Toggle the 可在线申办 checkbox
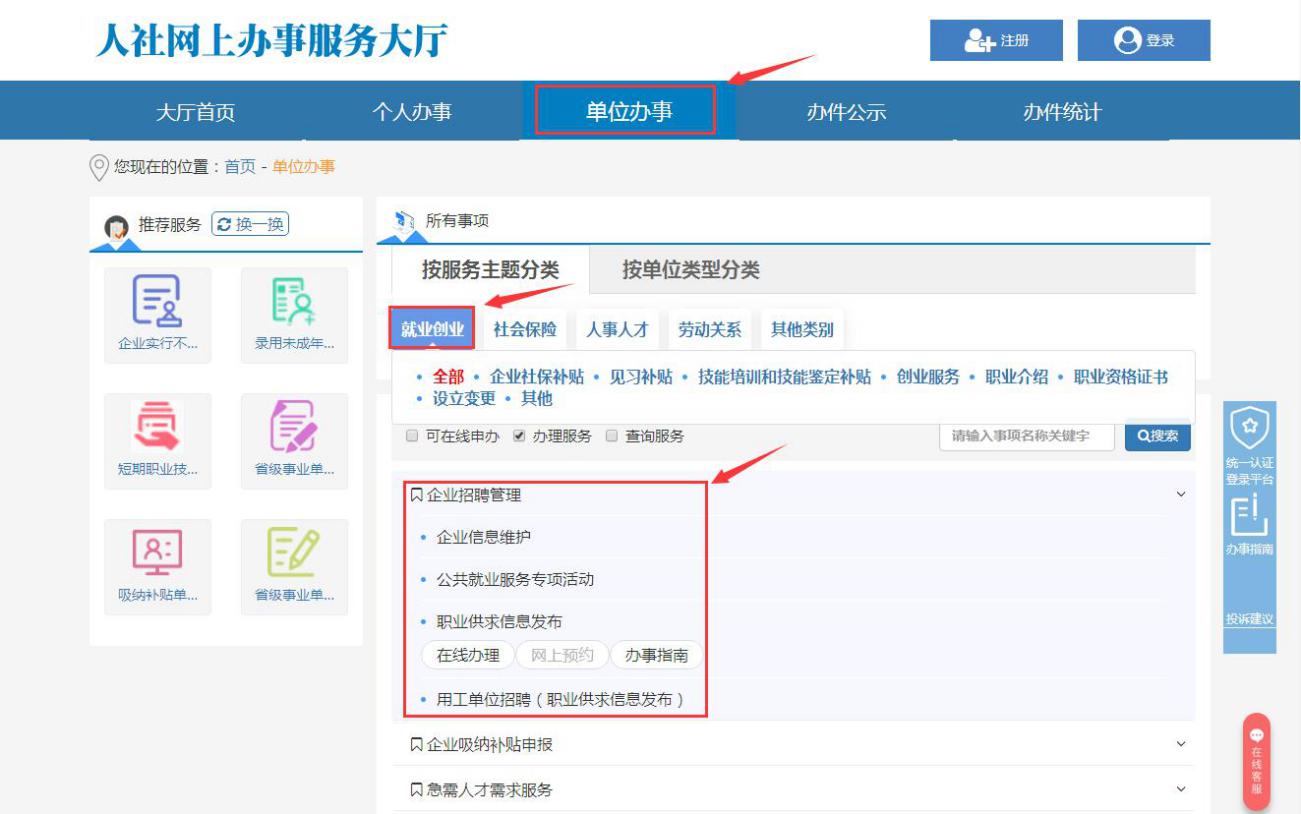Viewport: 1301px width, 814px height. click(411, 436)
